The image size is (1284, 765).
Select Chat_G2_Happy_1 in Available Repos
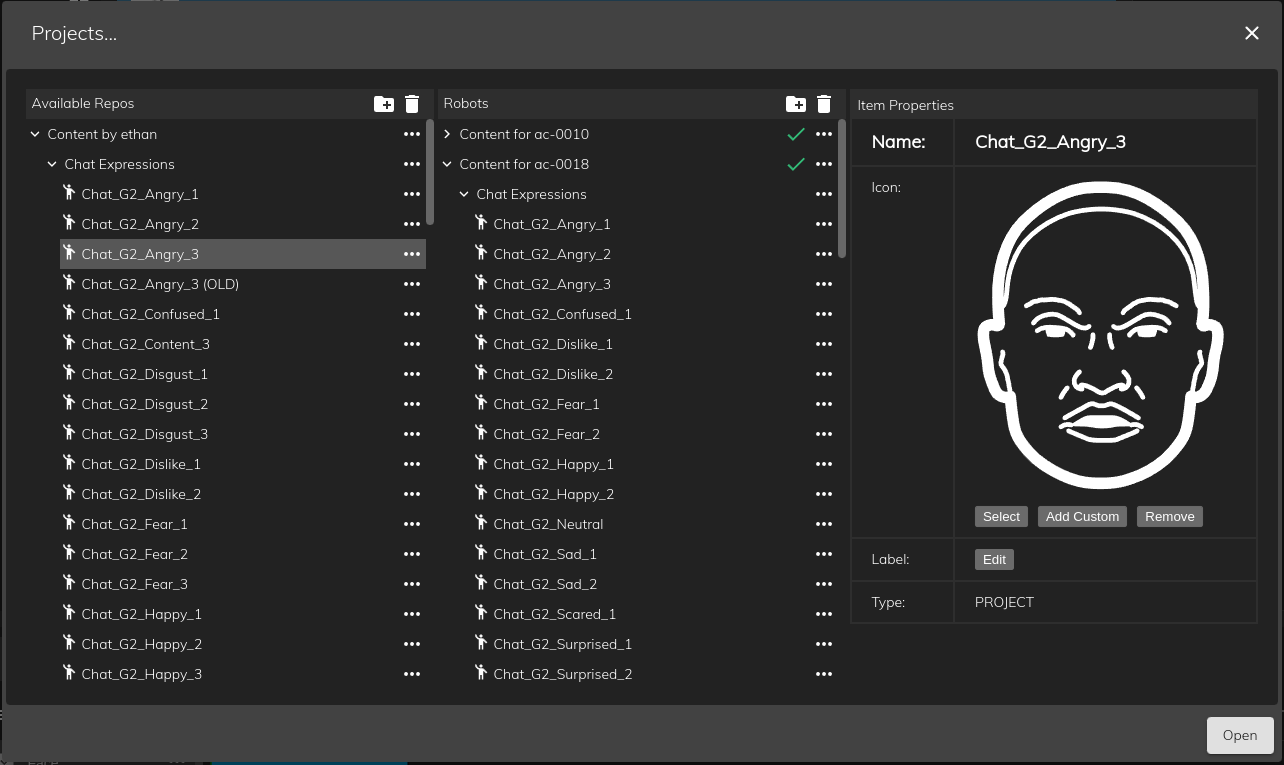(x=243, y=614)
